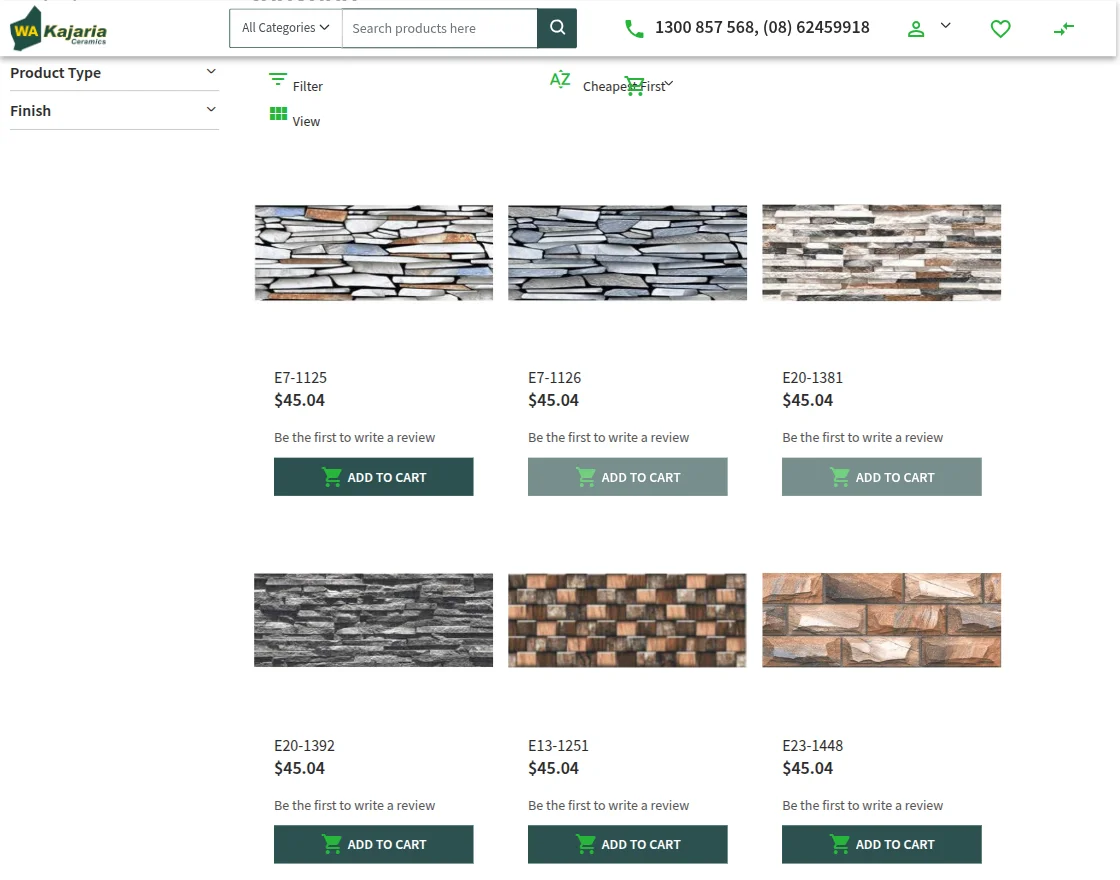Click the search products input field

(439, 28)
